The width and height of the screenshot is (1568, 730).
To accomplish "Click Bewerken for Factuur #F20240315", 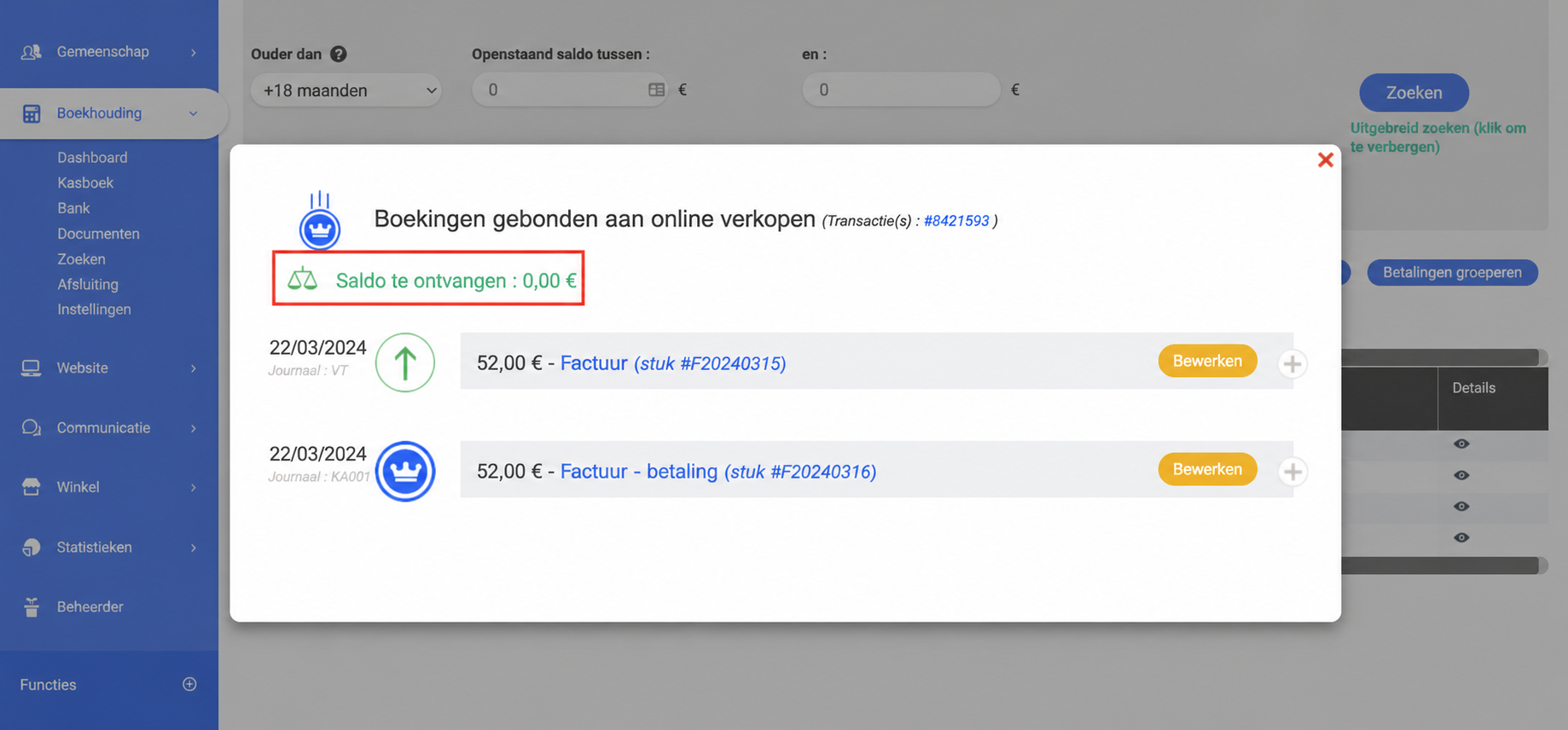I will coord(1207,361).
